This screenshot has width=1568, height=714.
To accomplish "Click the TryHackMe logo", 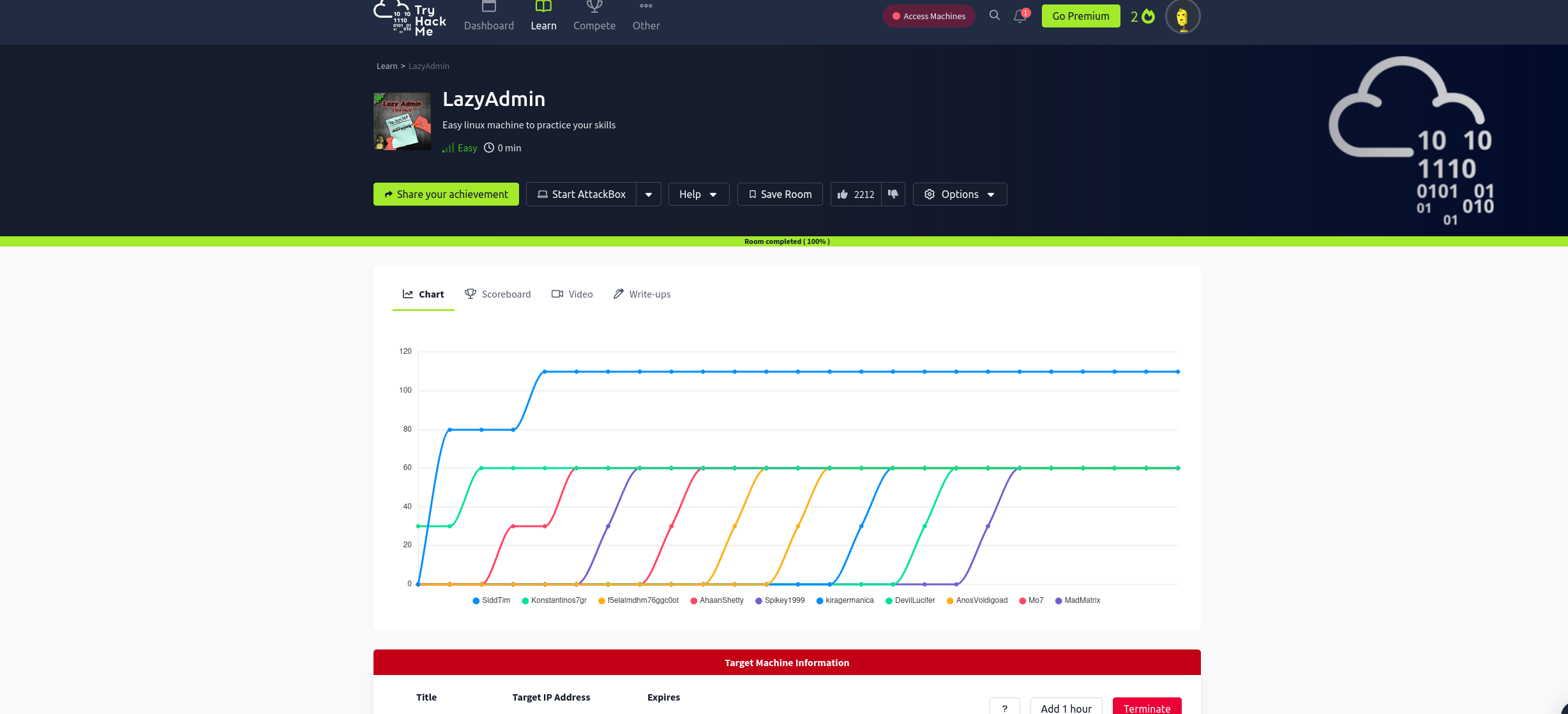I will (410, 18).
